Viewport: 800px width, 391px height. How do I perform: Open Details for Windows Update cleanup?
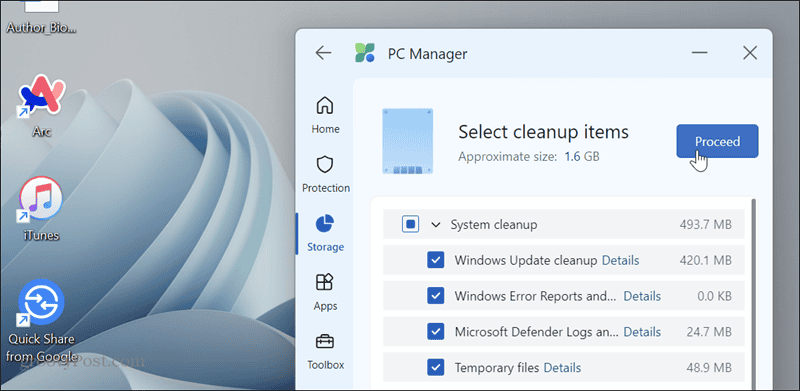pos(620,260)
